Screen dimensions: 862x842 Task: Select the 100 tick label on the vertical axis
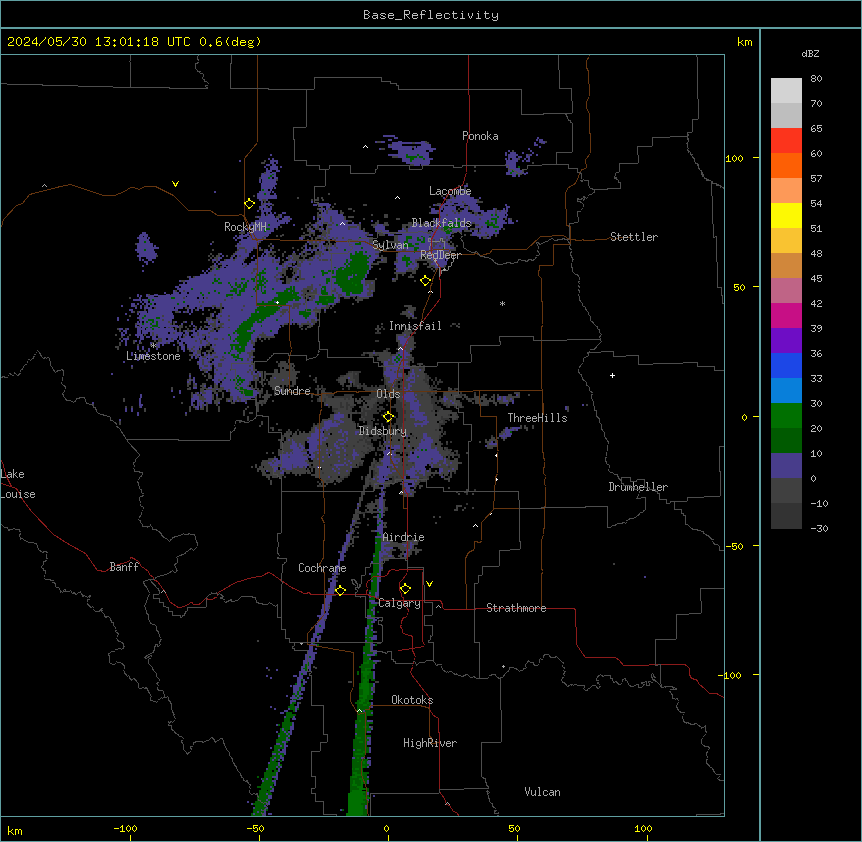tap(734, 158)
